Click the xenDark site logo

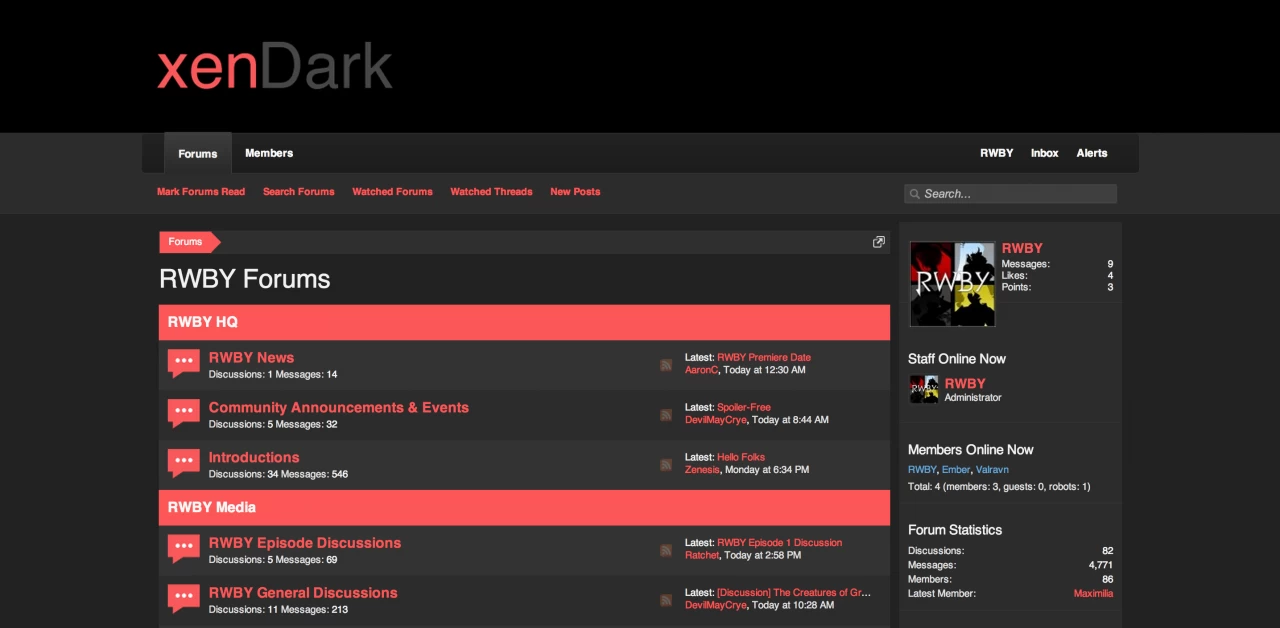coord(275,66)
